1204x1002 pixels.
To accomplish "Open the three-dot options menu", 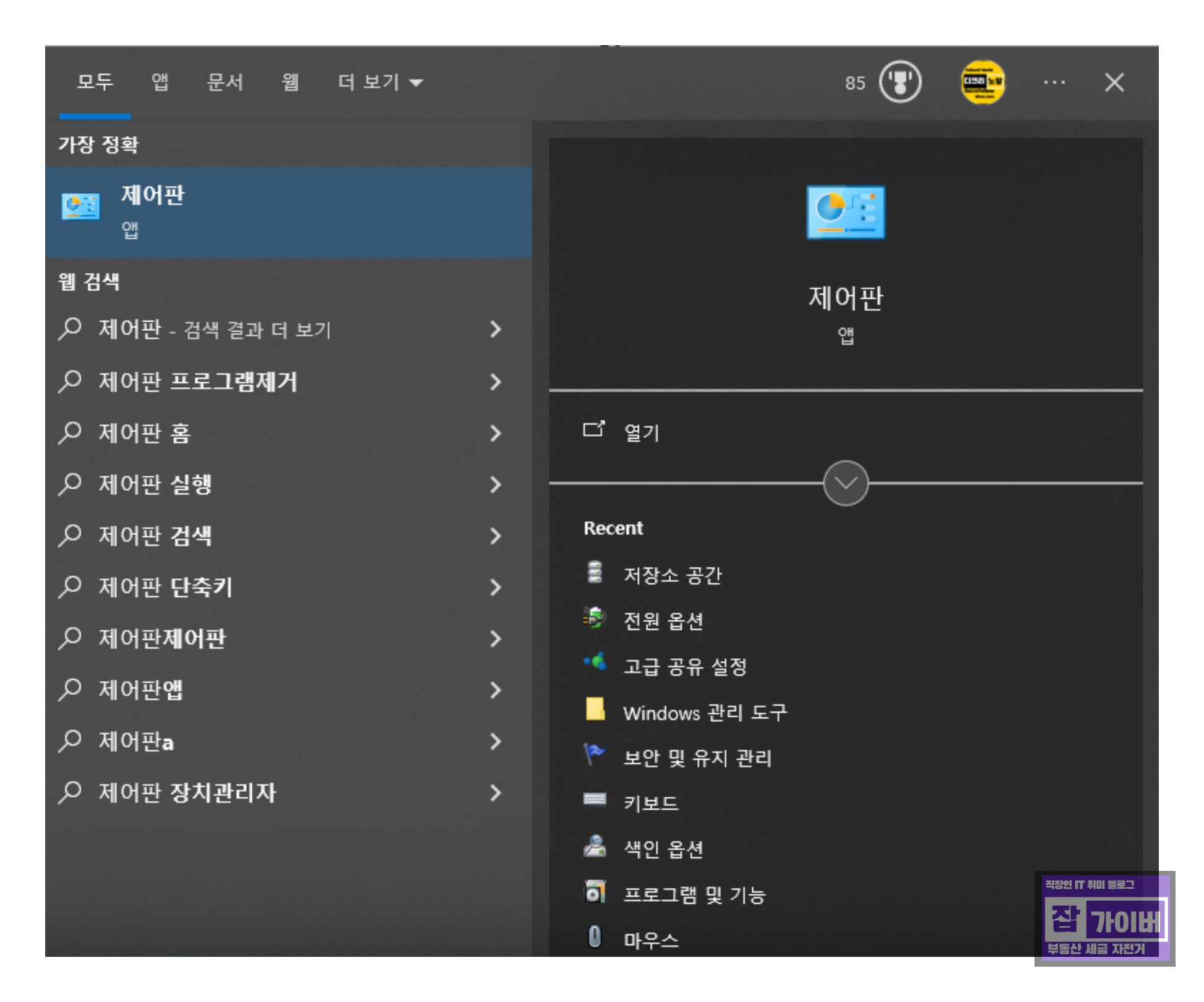I will tap(1054, 82).
